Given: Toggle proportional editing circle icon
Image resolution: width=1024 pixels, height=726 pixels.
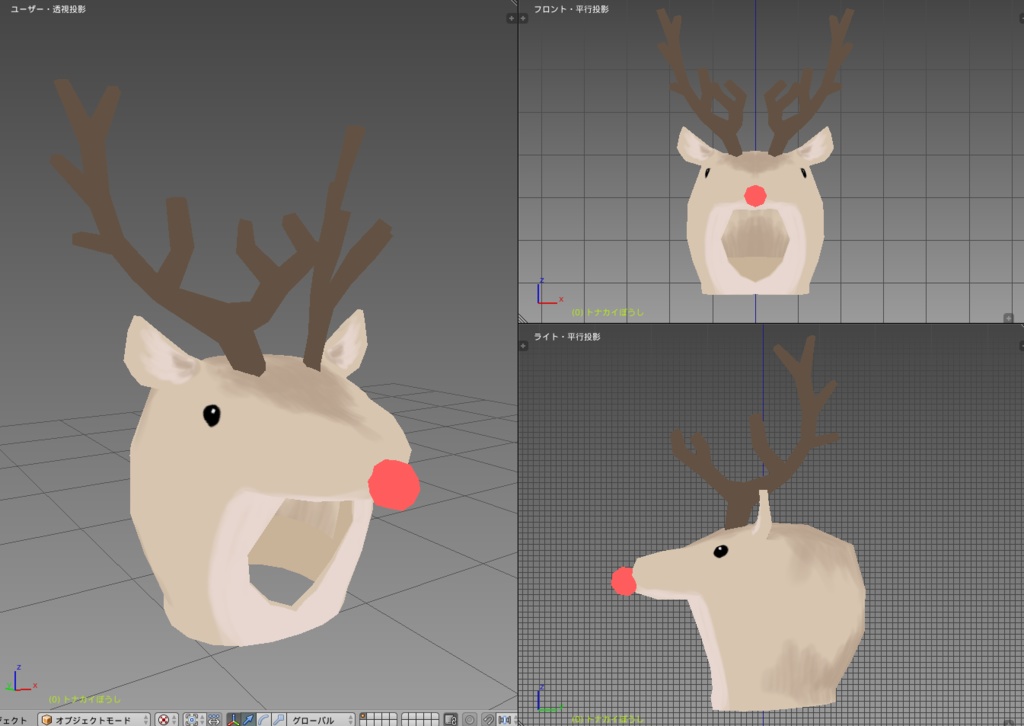Looking at the screenshot, I should (x=470, y=719).
